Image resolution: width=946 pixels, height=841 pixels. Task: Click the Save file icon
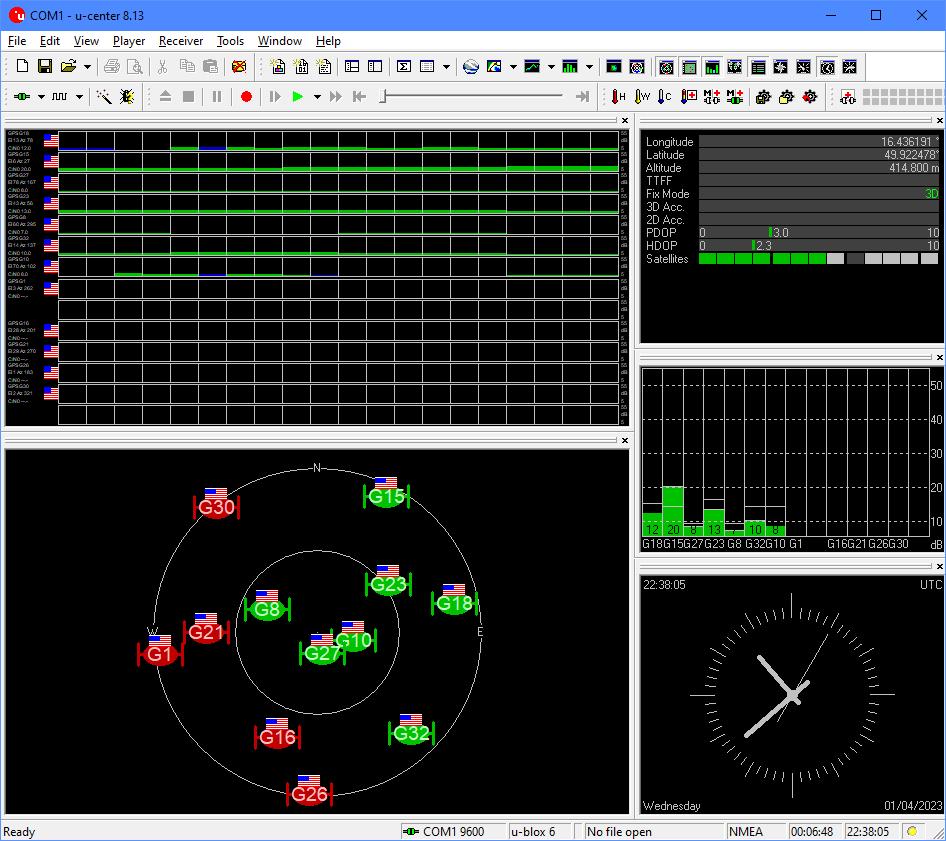(44, 67)
